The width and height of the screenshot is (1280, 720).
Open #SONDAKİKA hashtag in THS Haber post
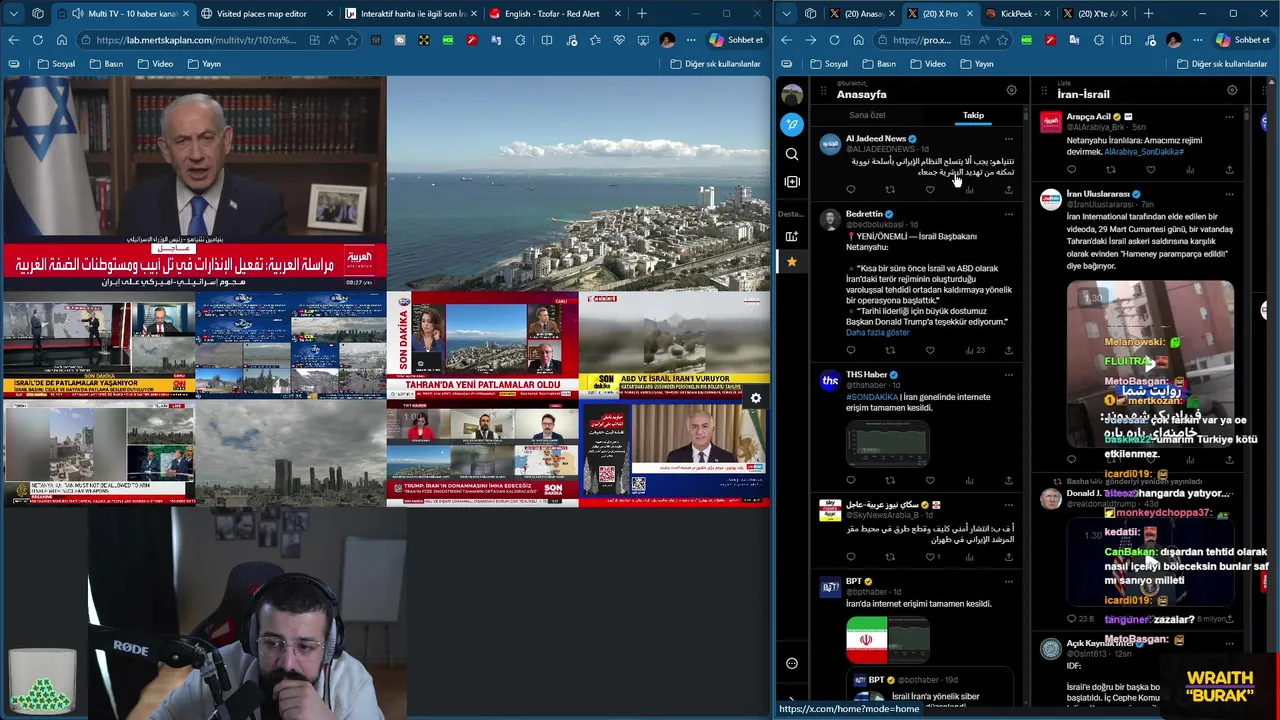[x=872, y=397]
